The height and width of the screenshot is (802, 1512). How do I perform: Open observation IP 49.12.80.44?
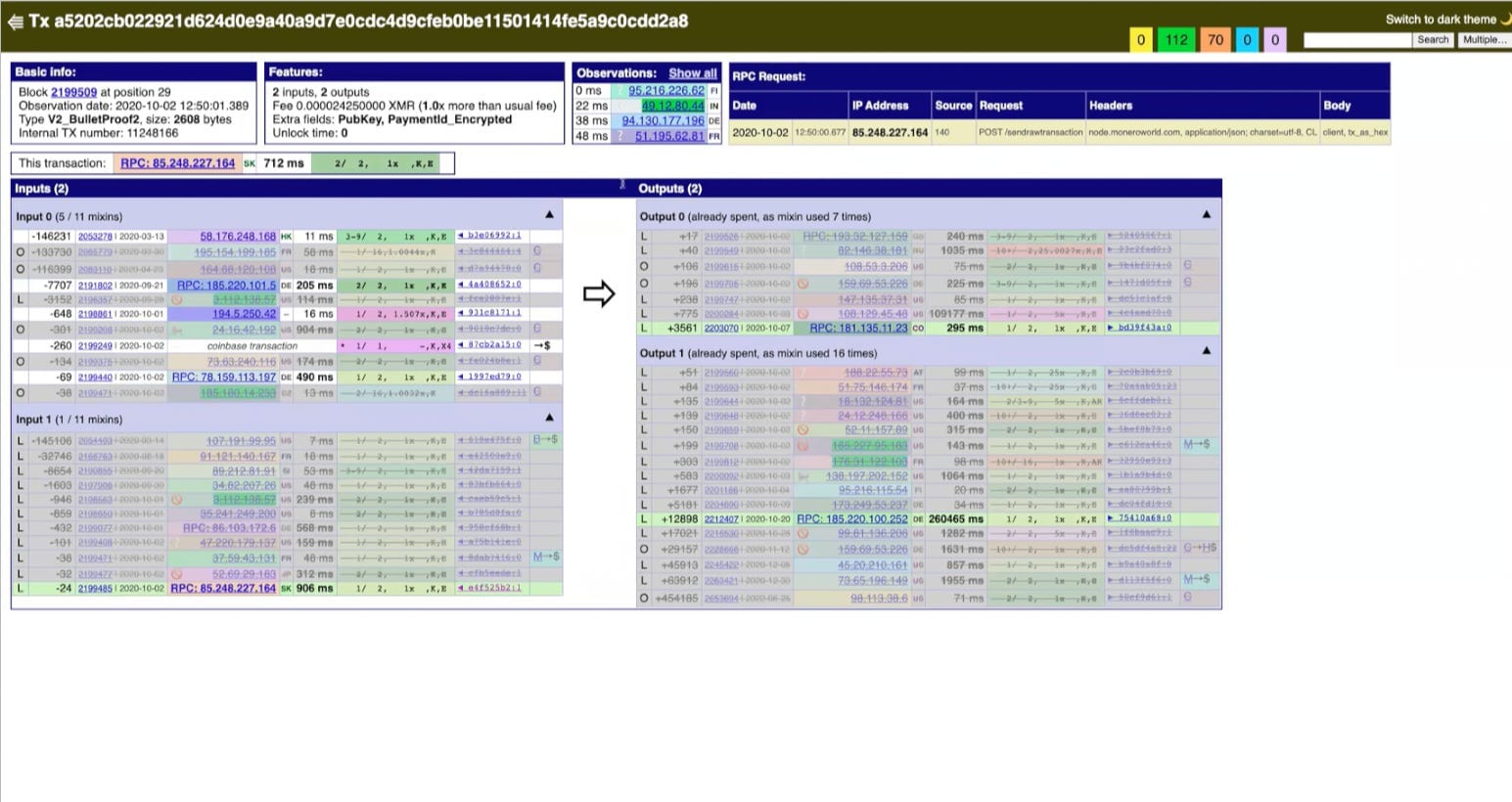click(x=673, y=106)
